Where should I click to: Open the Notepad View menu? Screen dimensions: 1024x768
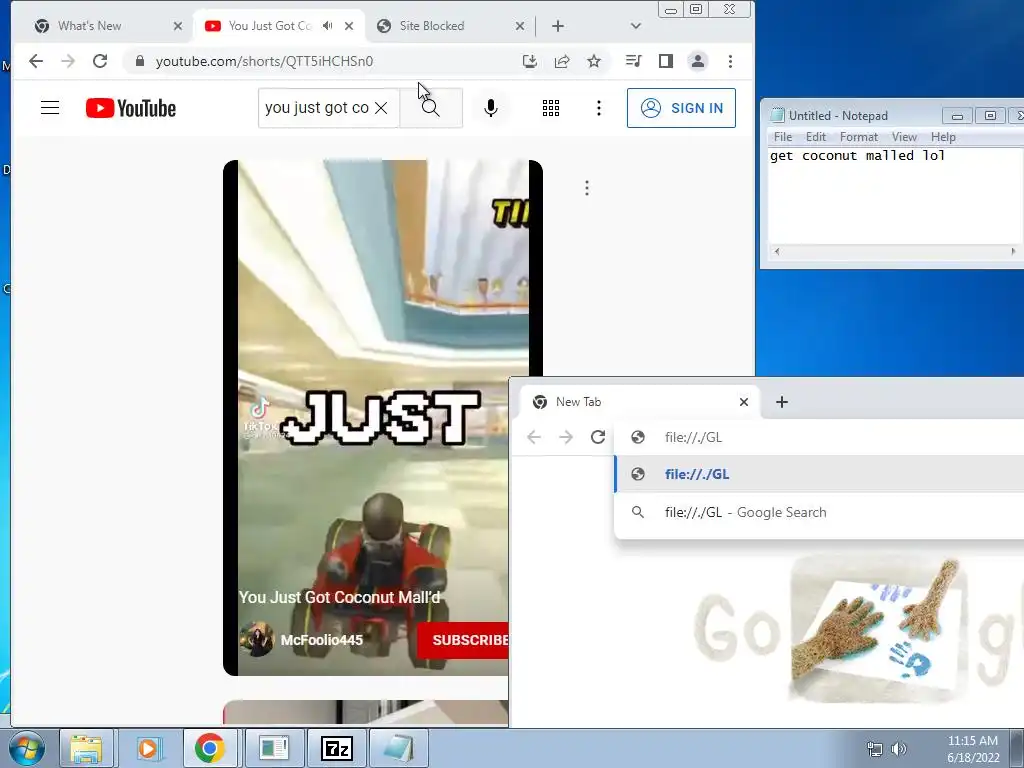pyautogui.click(x=904, y=136)
